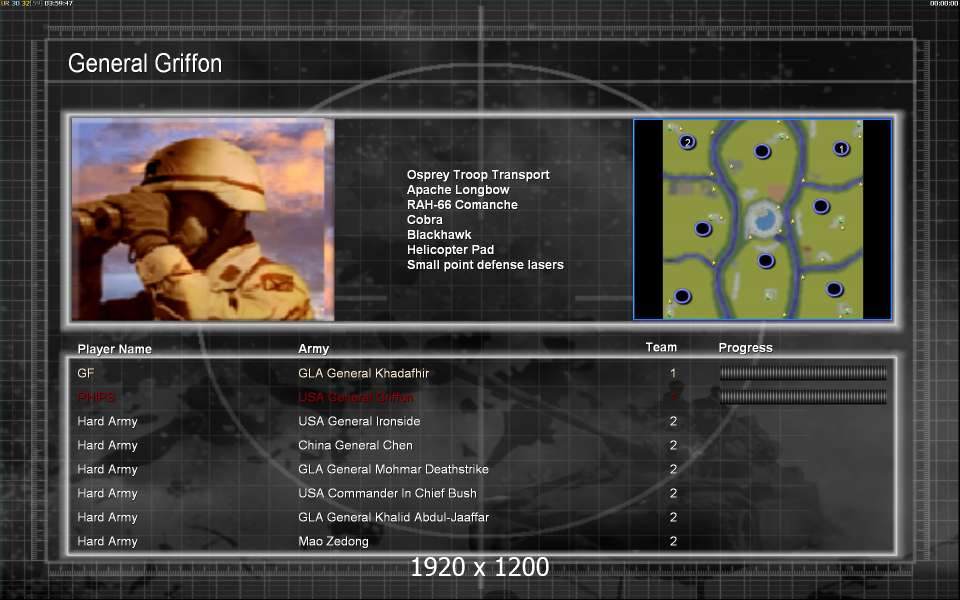Click start position marker 2 on minimap
Image resolution: width=960 pixels, height=600 pixels.
[x=688, y=143]
